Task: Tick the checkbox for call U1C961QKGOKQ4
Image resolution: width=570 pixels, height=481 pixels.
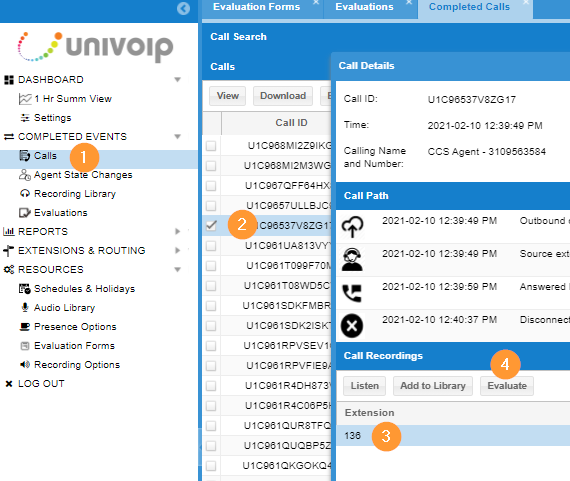Action: click(211, 466)
